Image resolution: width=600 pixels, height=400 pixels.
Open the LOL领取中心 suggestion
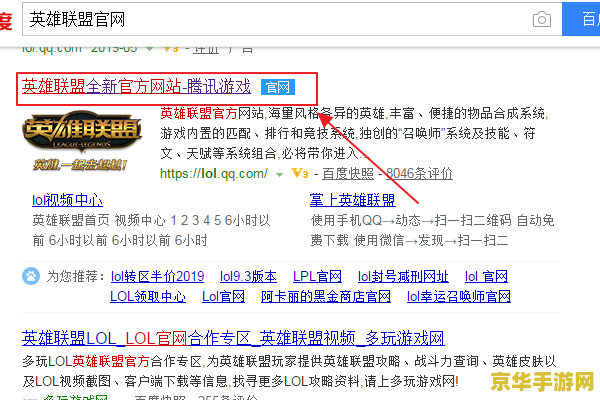[148, 296]
